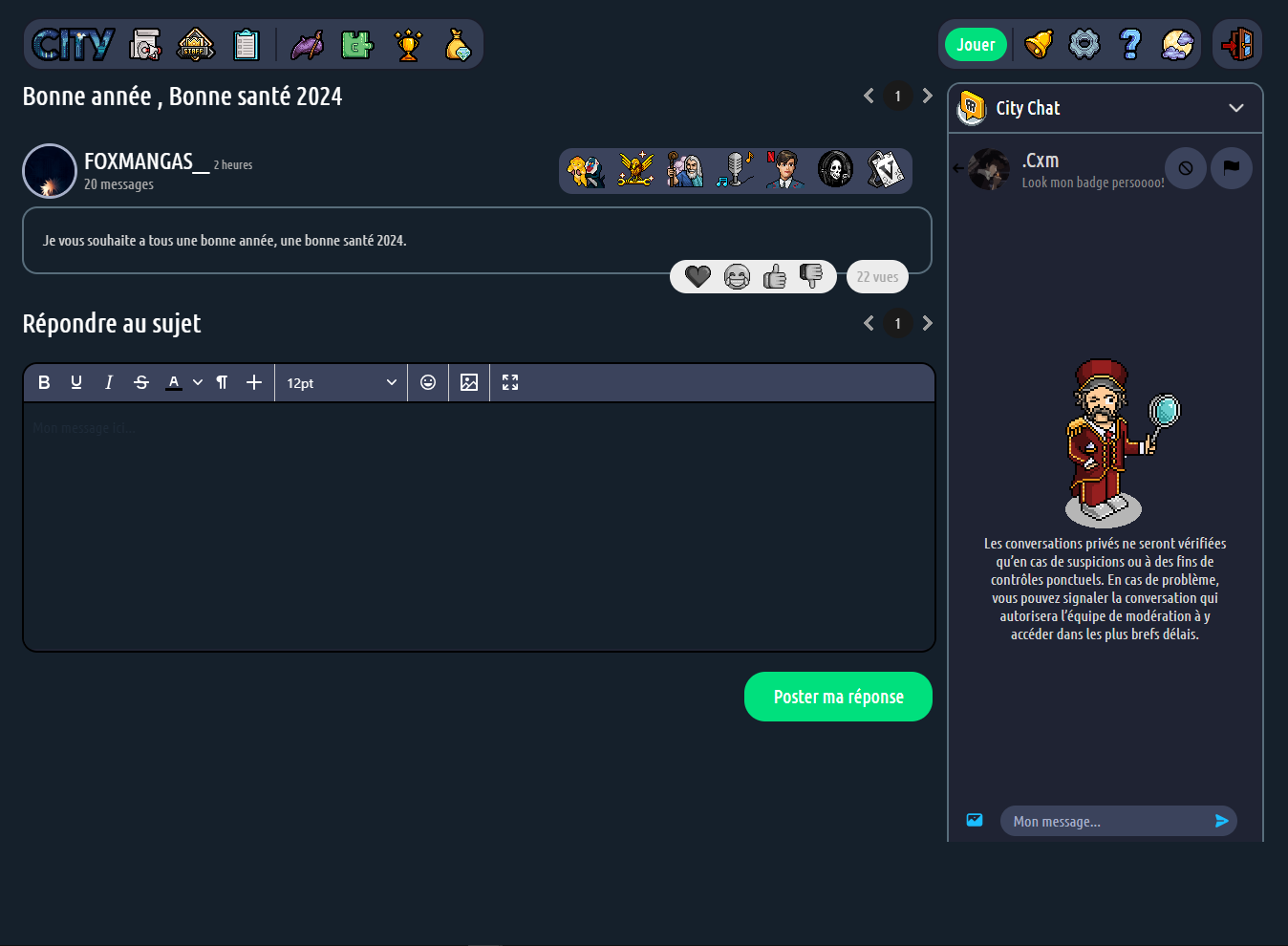Go to next page above the post

pyautogui.click(x=927, y=96)
